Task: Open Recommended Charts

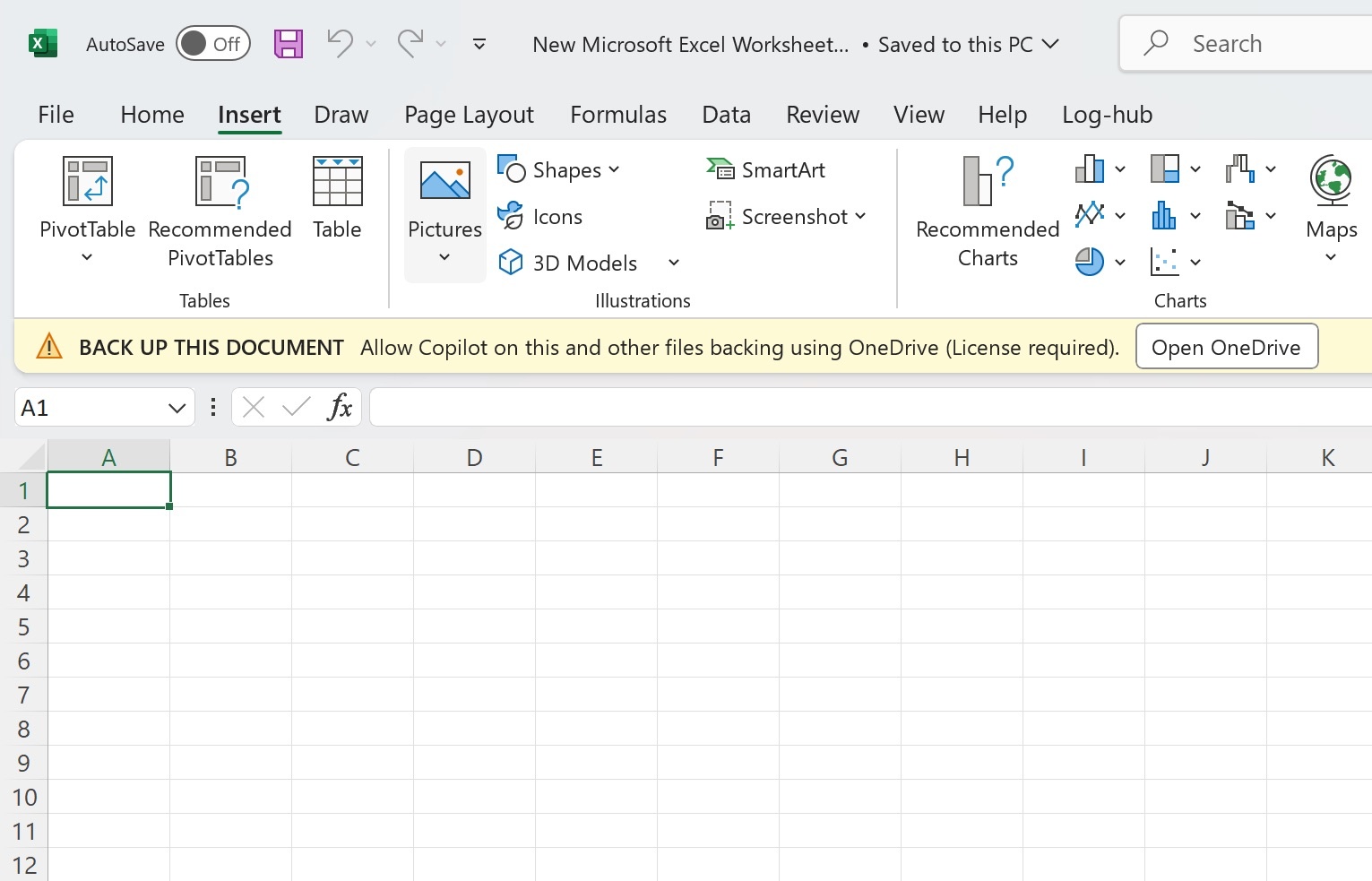Action: click(x=987, y=208)
